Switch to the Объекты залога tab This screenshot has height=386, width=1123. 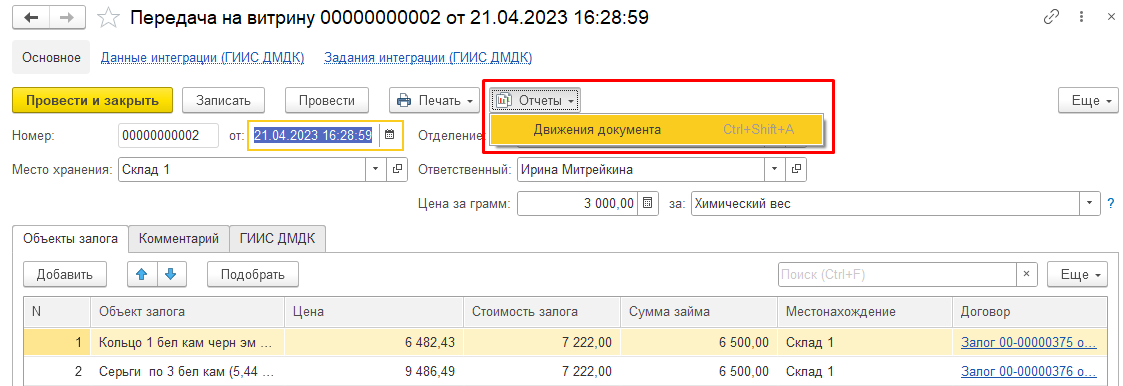tap(70, 239)
